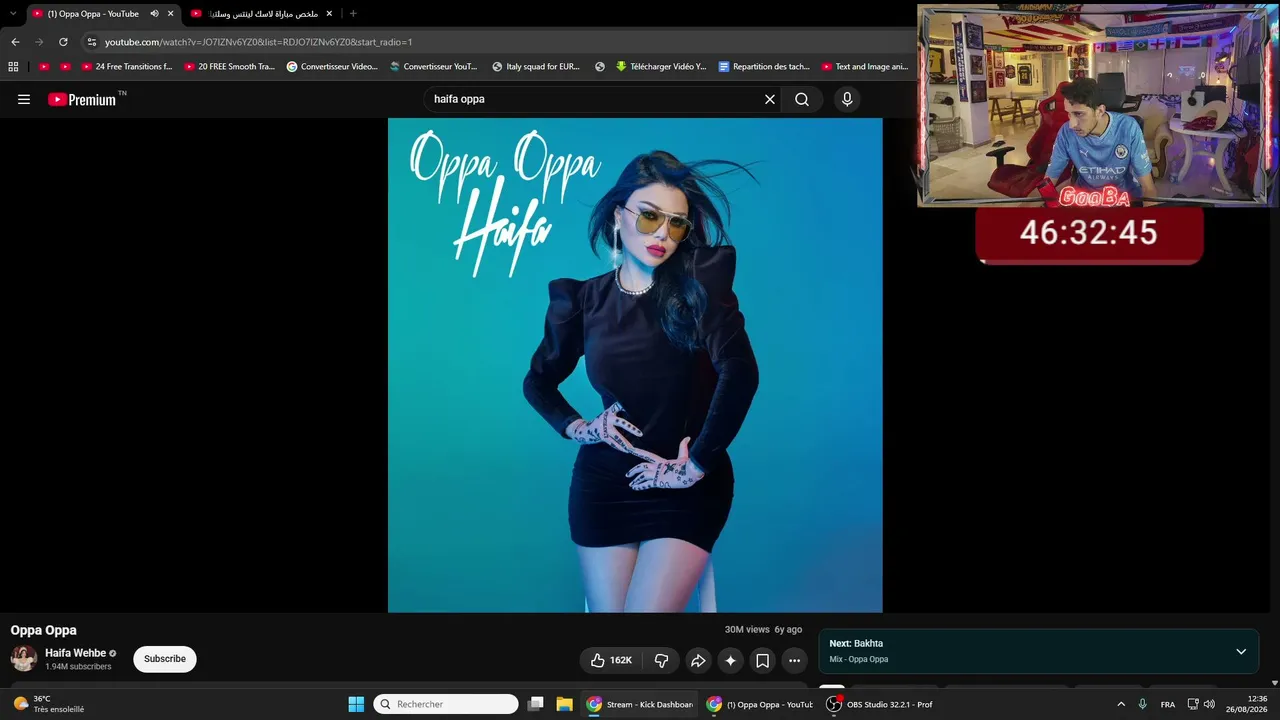1280x720 pixels.
Task: Share the Oppa Oppa video
Action: pos(698,660)
